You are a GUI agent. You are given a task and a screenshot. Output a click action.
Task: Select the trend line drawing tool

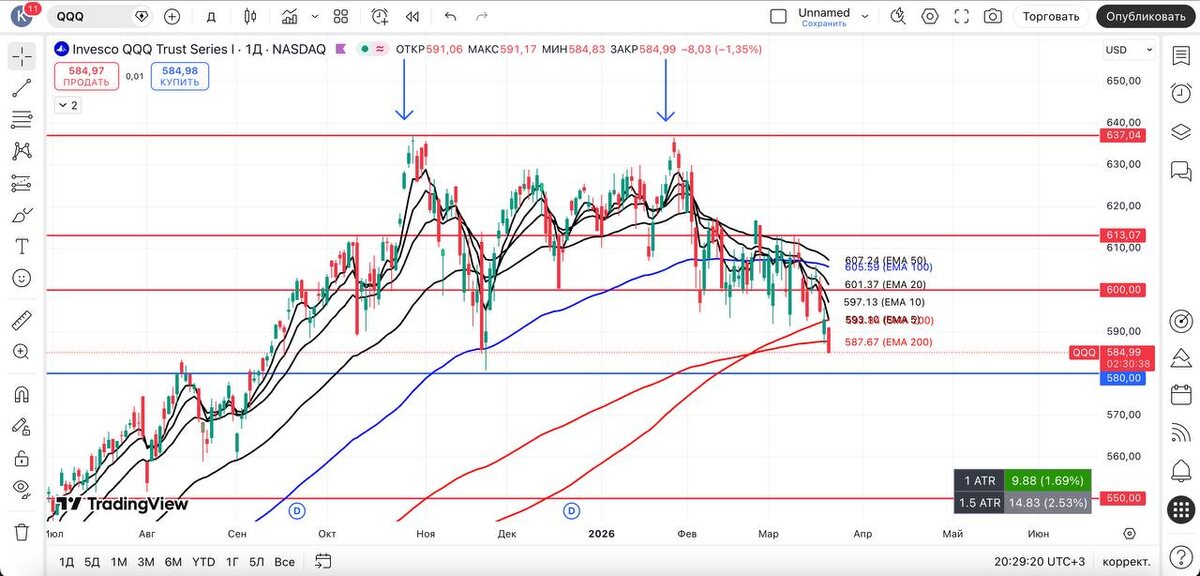point(21,88)
